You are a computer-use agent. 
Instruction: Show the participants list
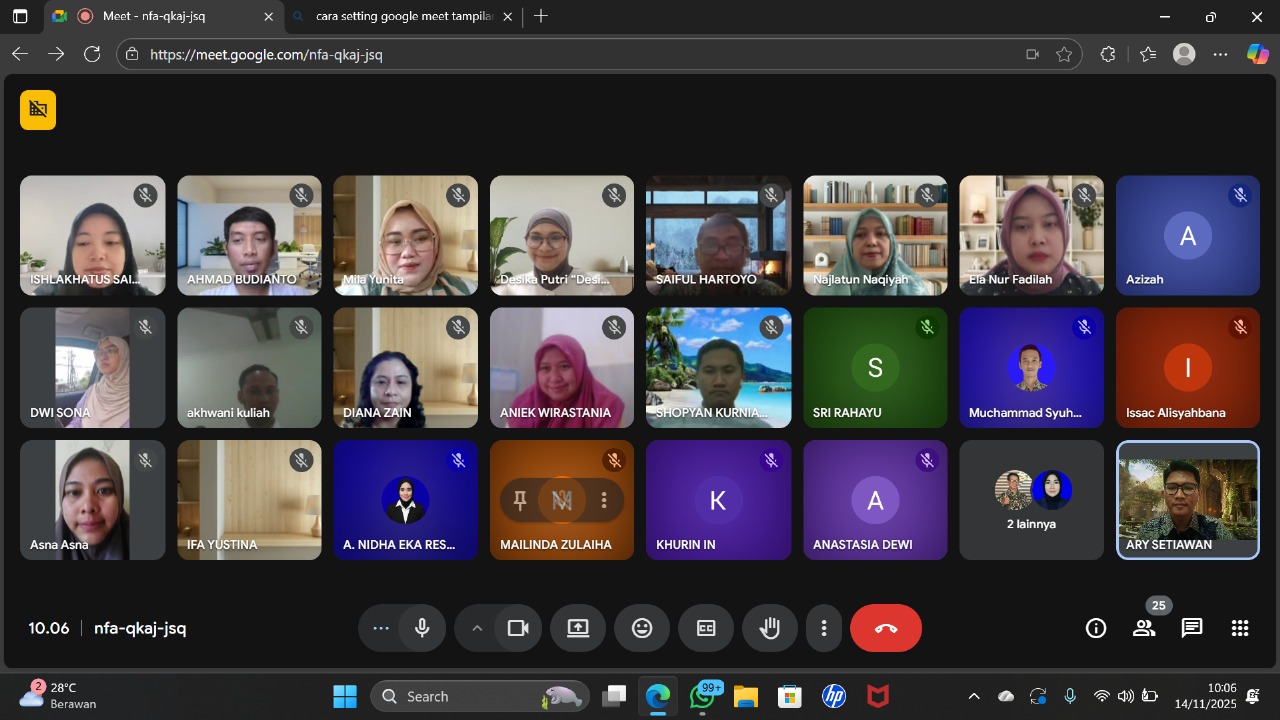click(x=1144, y=628)
